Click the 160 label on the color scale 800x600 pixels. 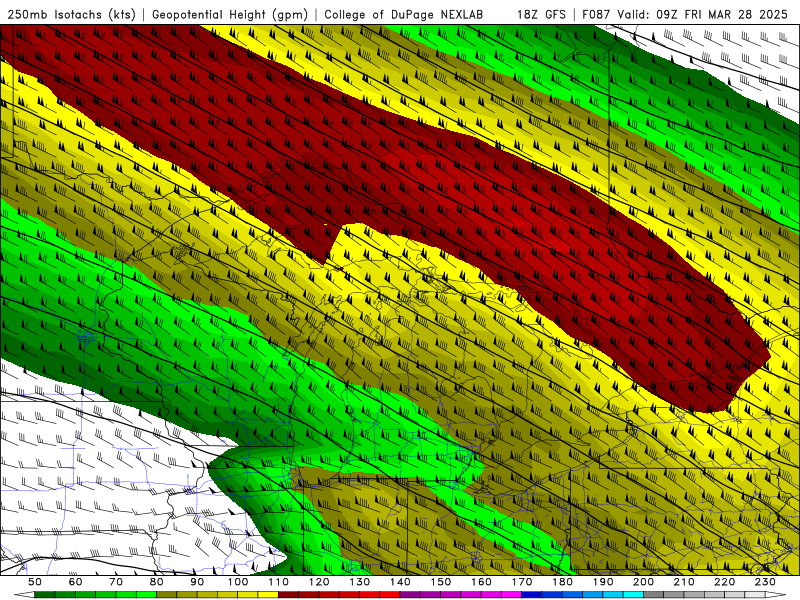481,582
